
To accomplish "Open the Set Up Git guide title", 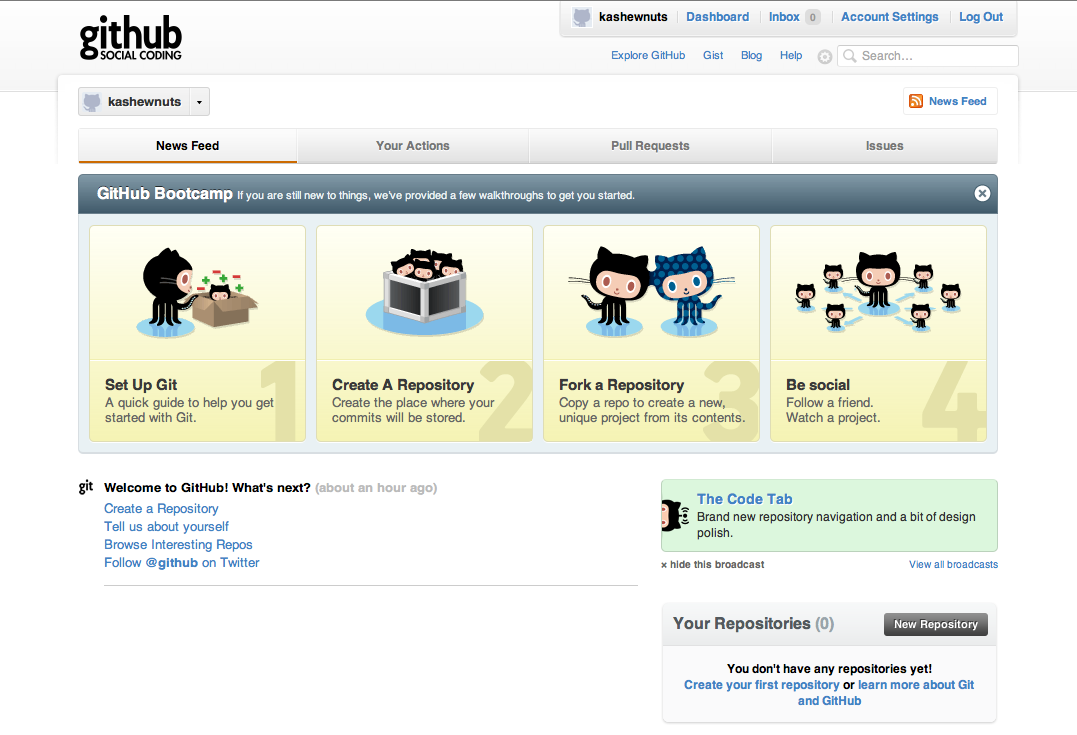I will (x=141, y=385).
